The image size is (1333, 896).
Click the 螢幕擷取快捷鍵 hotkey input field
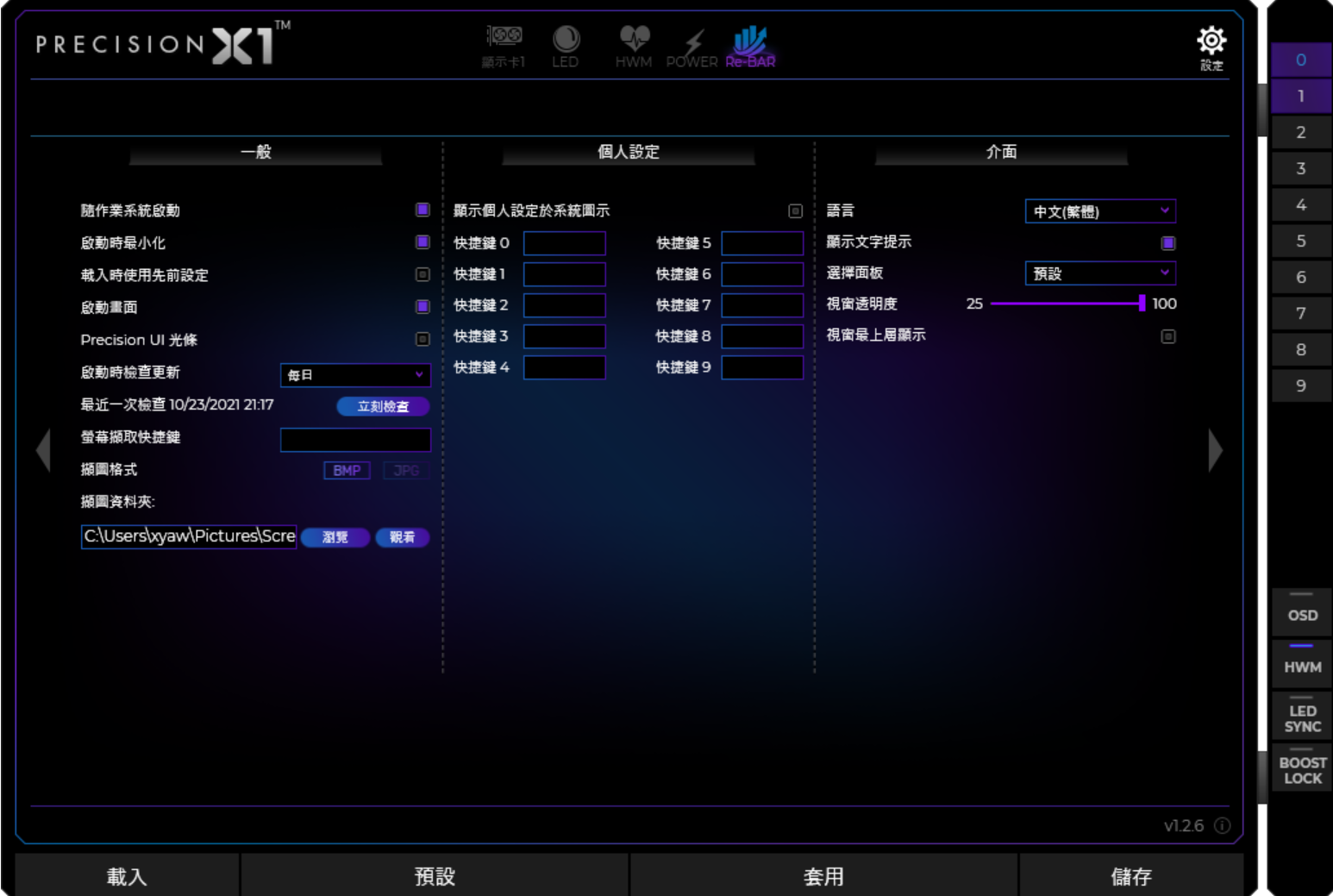[x=355, y=440]
